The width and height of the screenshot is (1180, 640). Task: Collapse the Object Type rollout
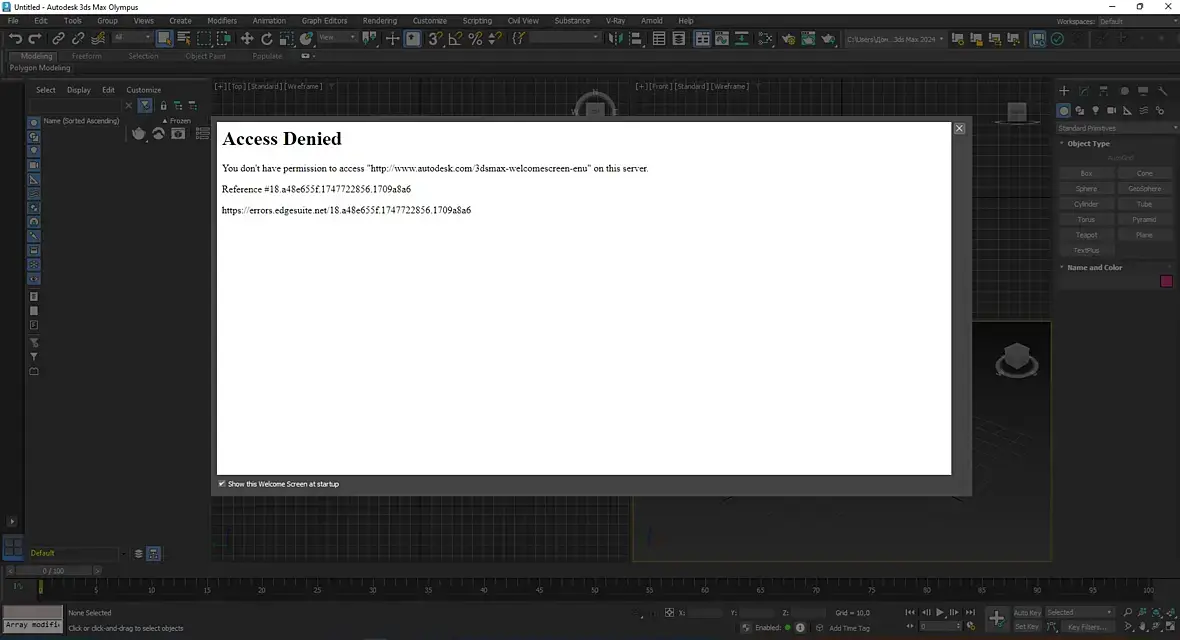tap(1088, 143)
